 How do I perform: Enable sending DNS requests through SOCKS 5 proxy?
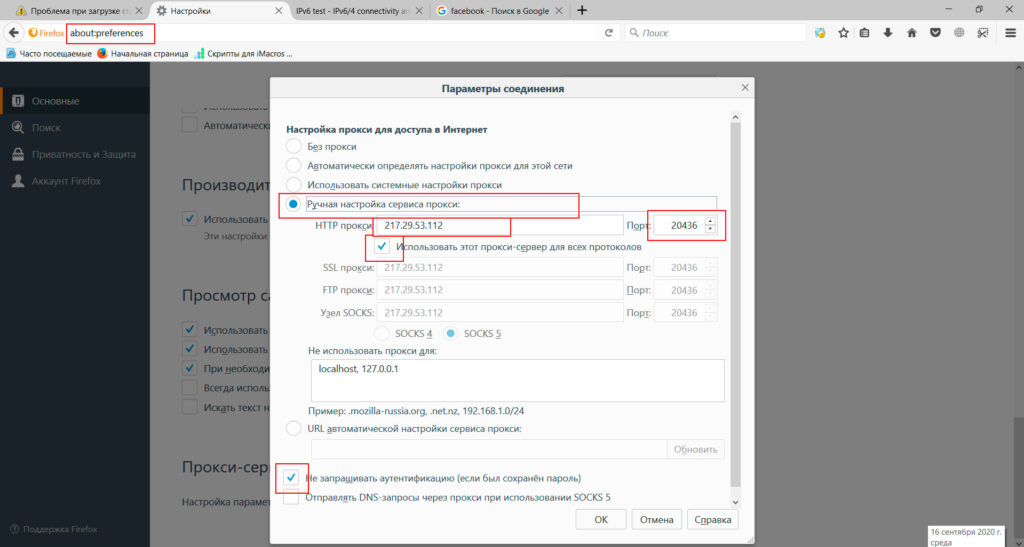click(x=291, y=497)
